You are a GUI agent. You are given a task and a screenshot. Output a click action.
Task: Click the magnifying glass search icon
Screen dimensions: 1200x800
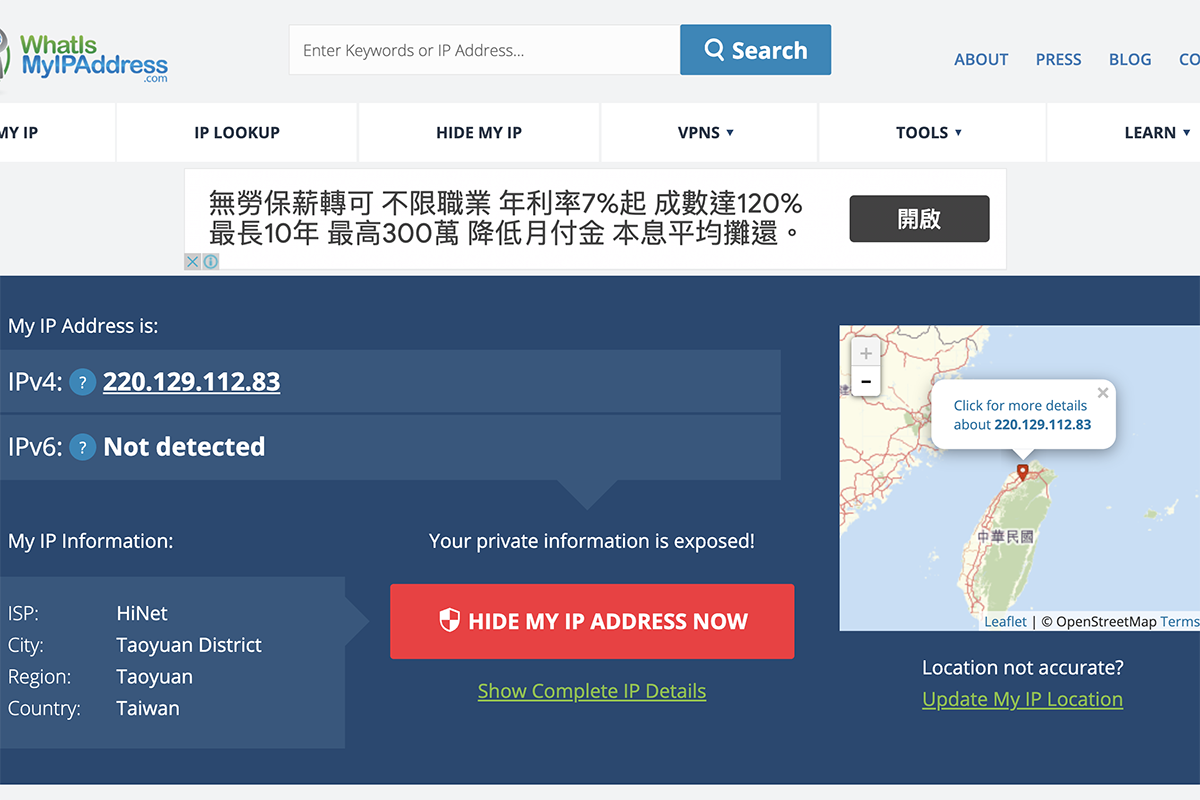pyautogui.click(x=714, y=49)
